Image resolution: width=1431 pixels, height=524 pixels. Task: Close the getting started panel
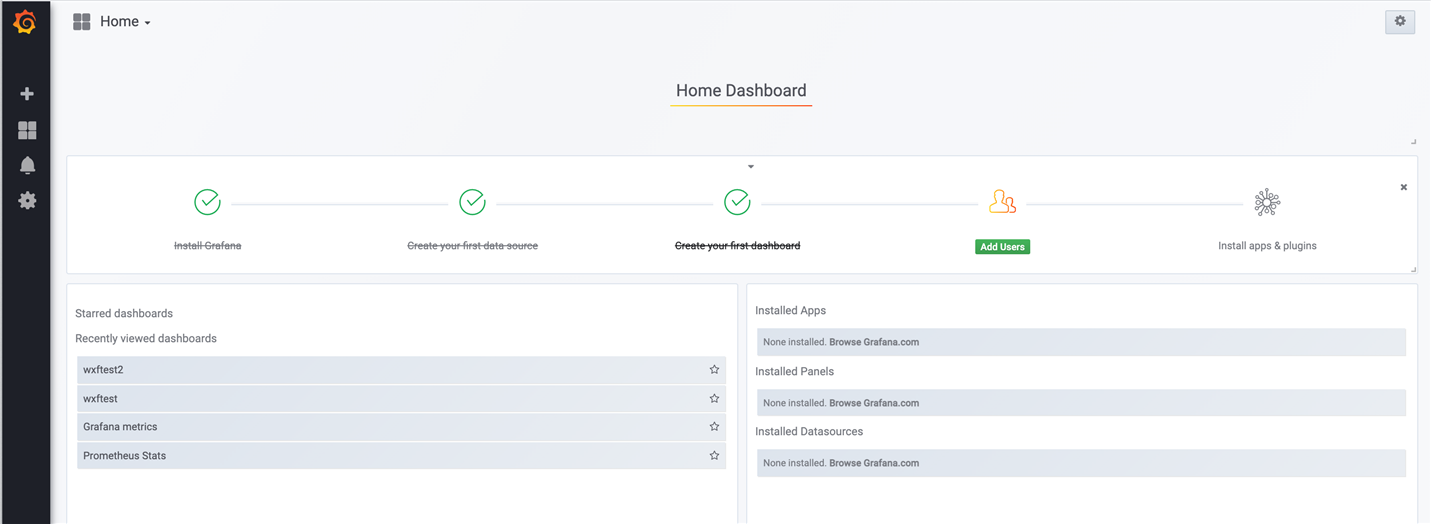click(1403, 187)
